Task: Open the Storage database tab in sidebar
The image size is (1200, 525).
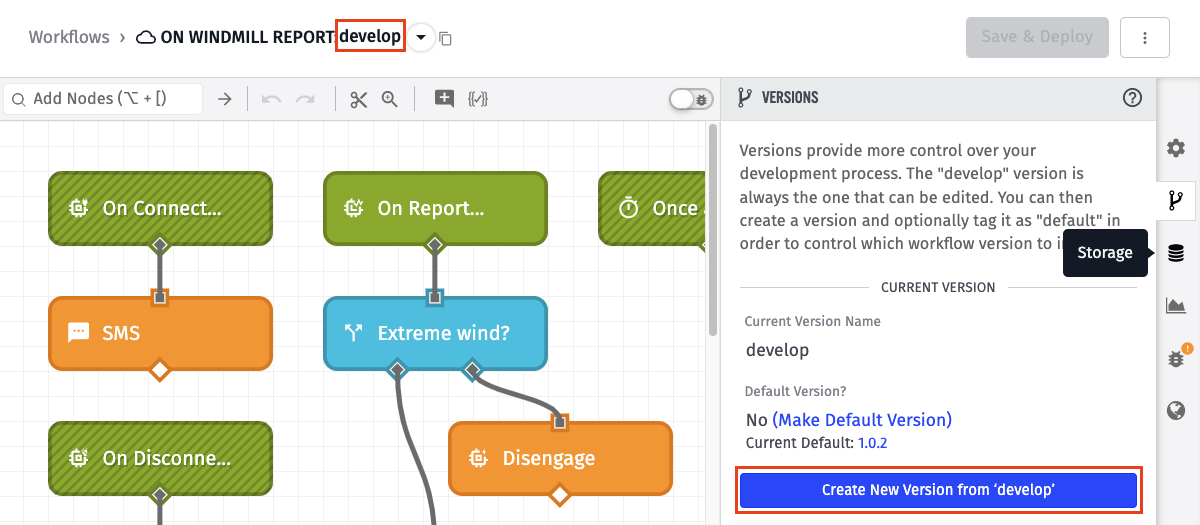Action: (1176, 253)
